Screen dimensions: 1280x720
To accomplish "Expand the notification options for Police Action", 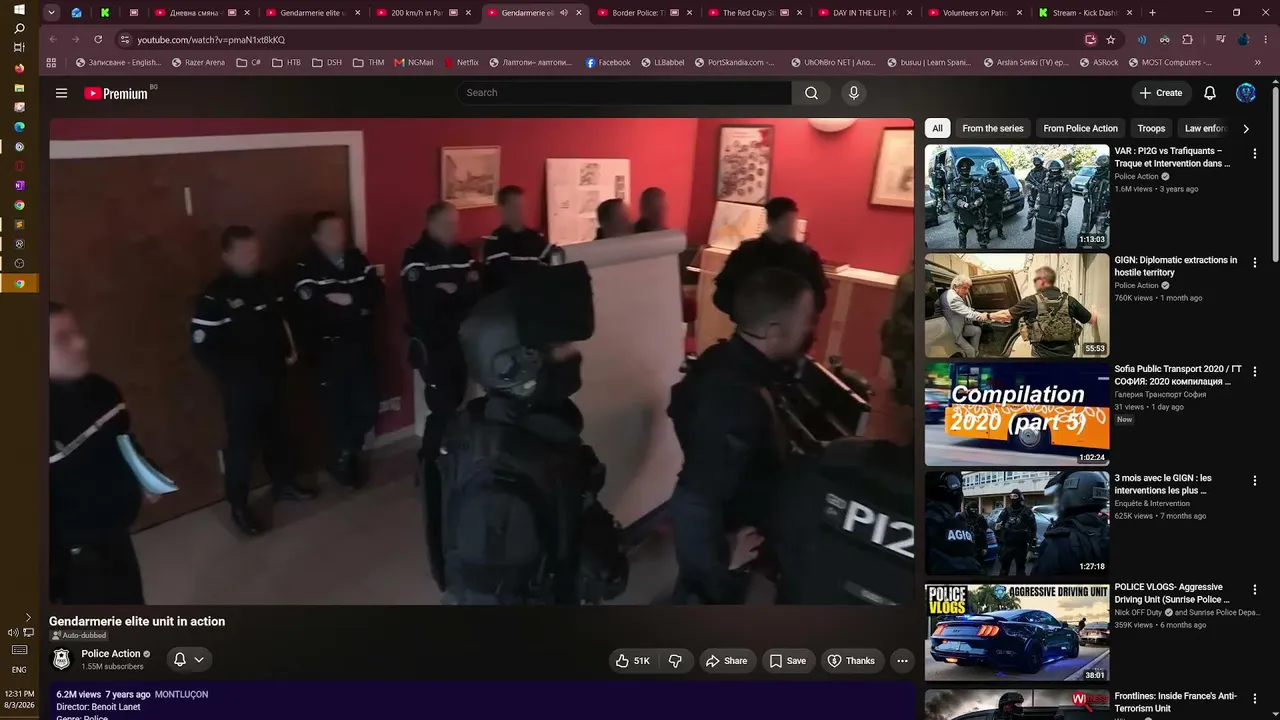I will pos(199,660).
